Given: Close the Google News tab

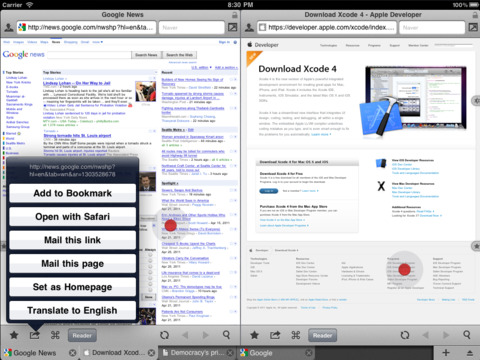Looking at the screenshot, I should pos(72,353).
